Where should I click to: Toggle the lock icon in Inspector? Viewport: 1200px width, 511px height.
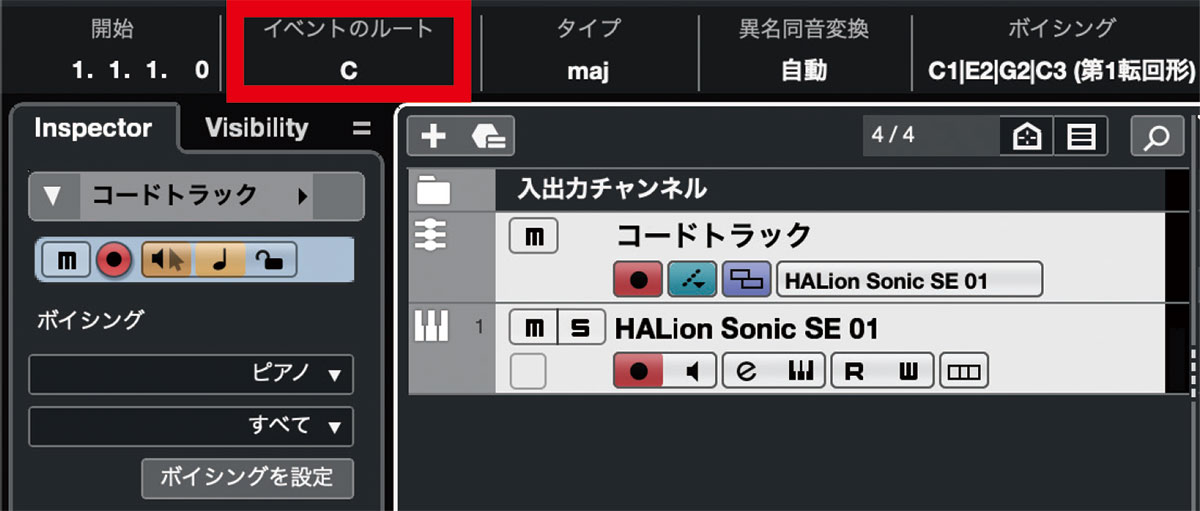point(269,260)
